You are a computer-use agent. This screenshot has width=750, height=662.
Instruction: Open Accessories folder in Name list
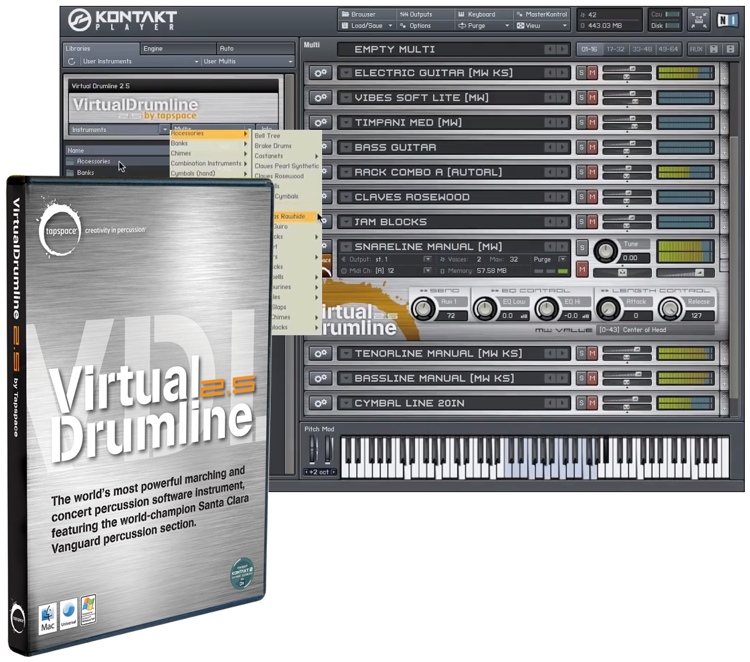coord(116,161)
